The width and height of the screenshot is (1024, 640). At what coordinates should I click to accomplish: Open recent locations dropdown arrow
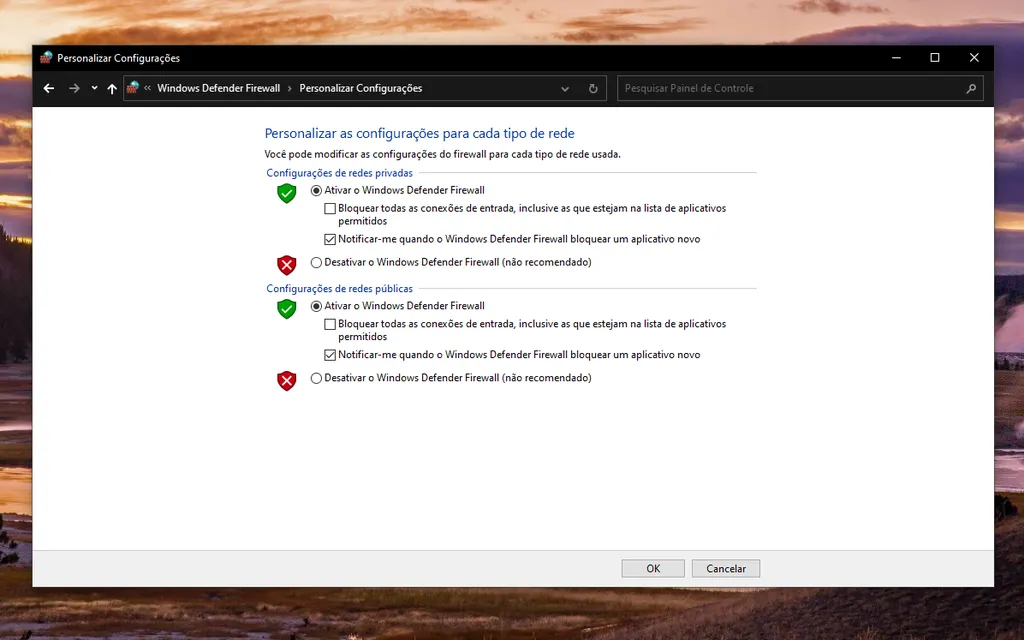pyautogui.click(x=95, y=88)
